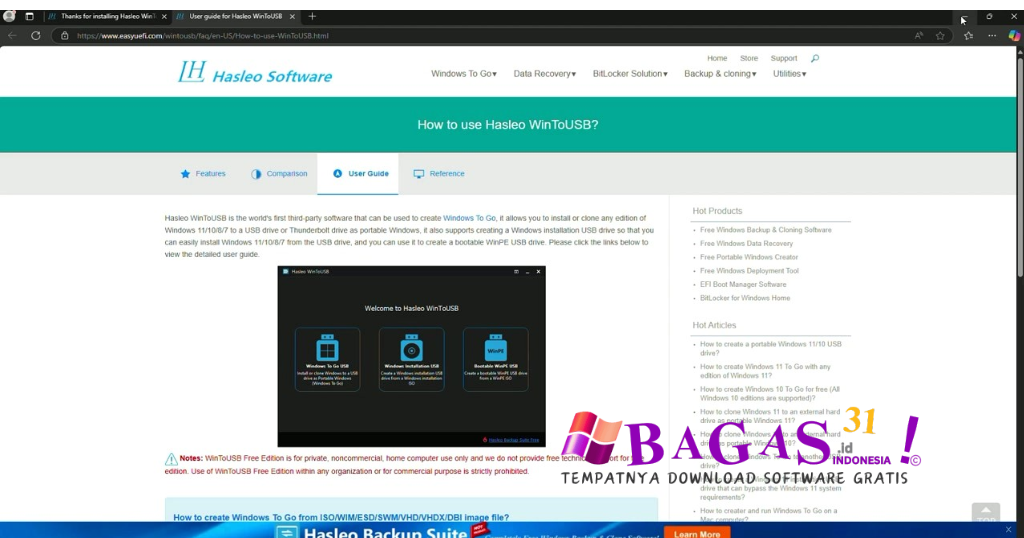Add page to favorites star icon
The height and width of the screenshot is (538, 1024).
[940, 36]
